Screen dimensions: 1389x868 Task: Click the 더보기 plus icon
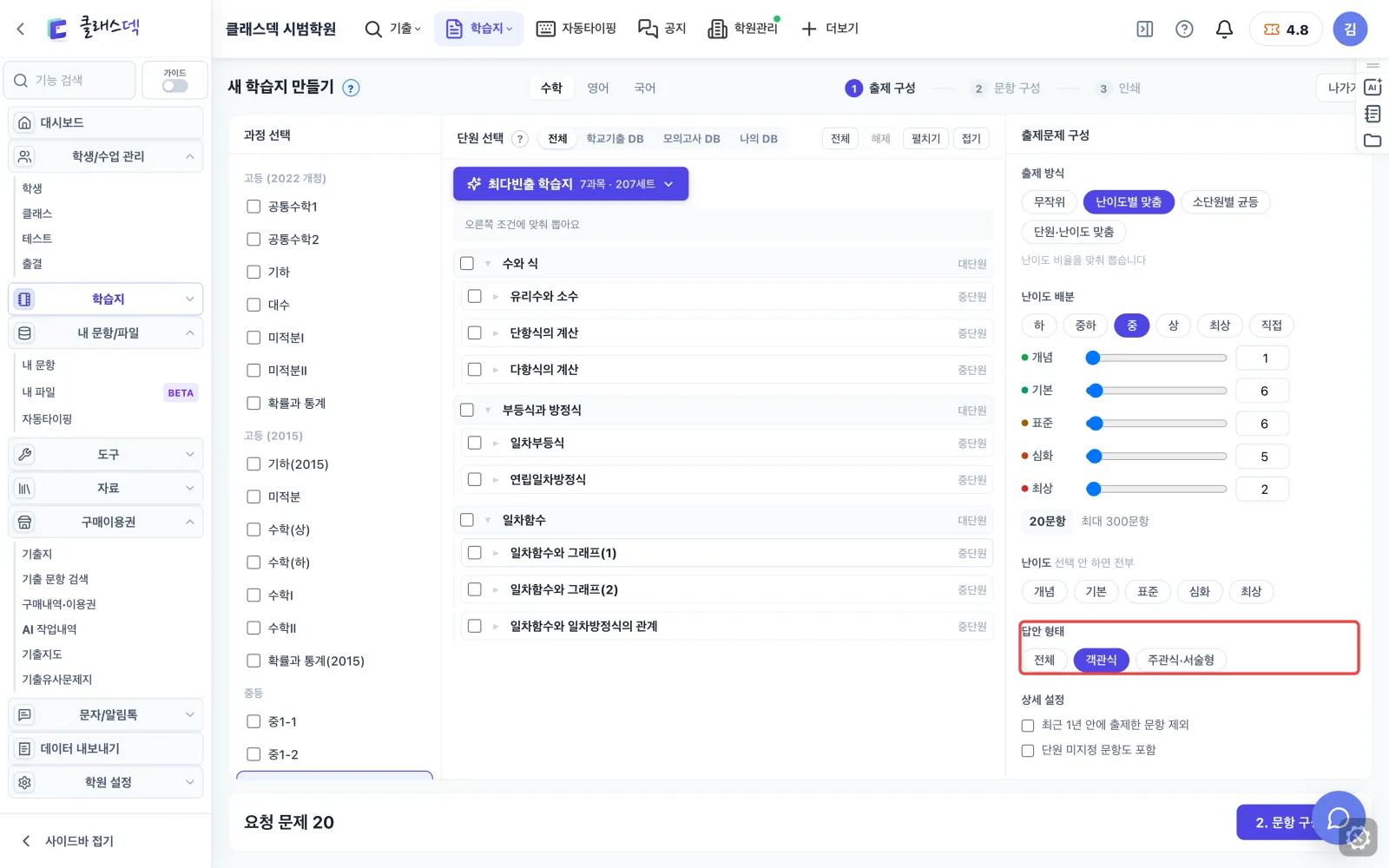tap(809, 29)
